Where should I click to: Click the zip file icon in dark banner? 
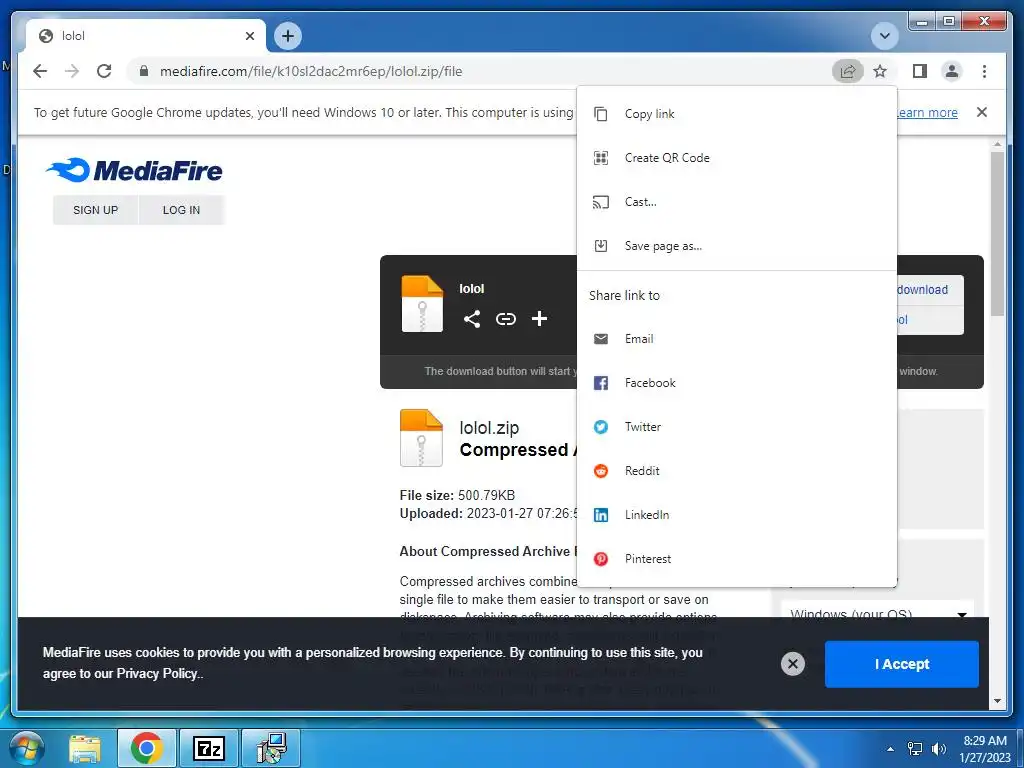pyautogui.click(x=422, y=304)
